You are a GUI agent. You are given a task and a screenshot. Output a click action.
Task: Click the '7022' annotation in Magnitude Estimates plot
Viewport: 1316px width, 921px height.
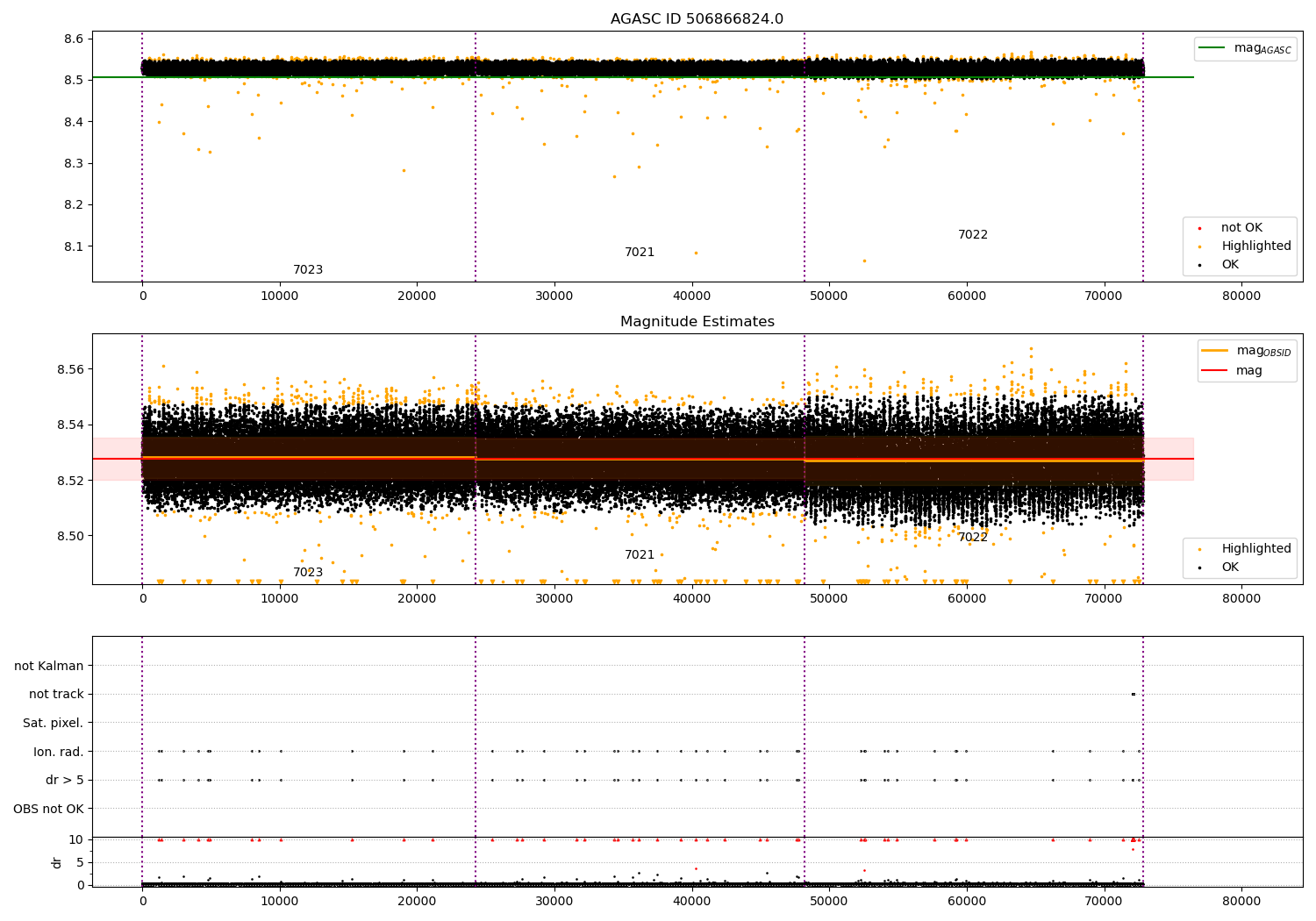(x=973, y=538)
